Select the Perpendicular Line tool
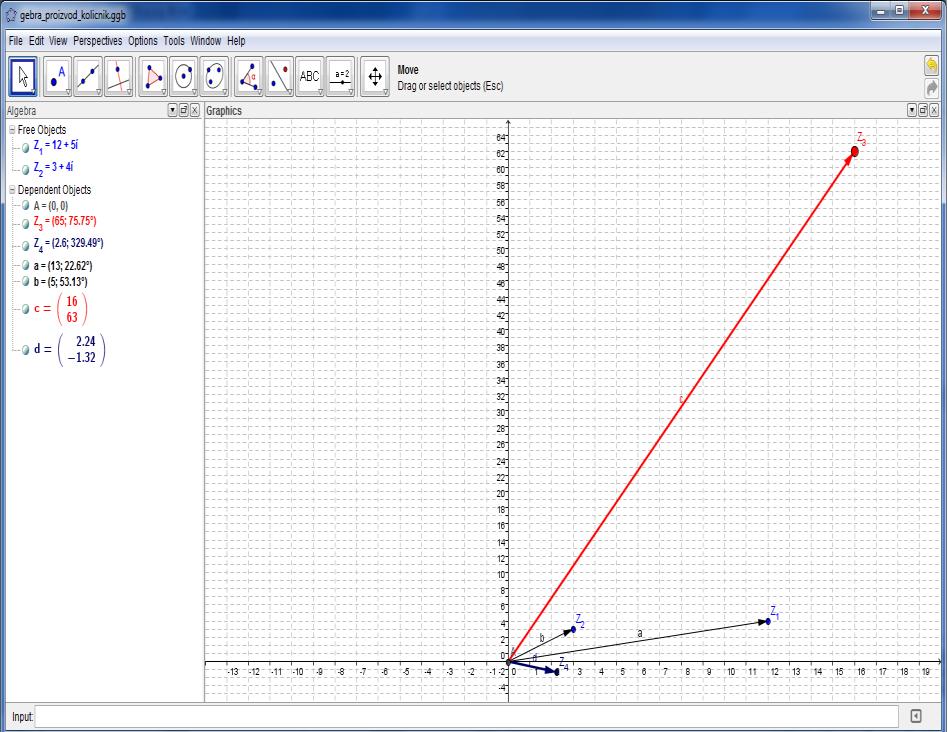 point(119,76)
